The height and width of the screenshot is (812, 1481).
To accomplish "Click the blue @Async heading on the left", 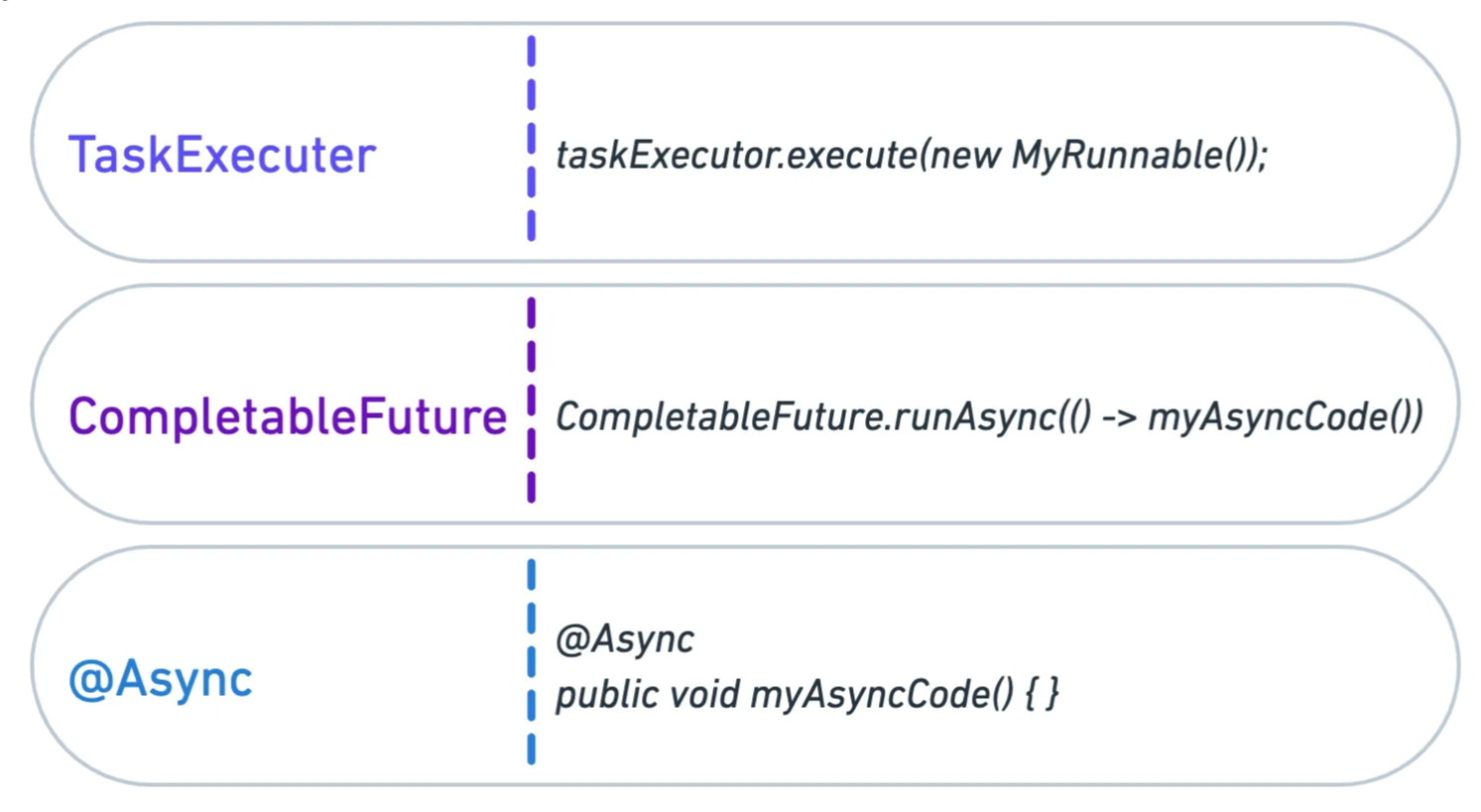I will [x=161, y=679].
